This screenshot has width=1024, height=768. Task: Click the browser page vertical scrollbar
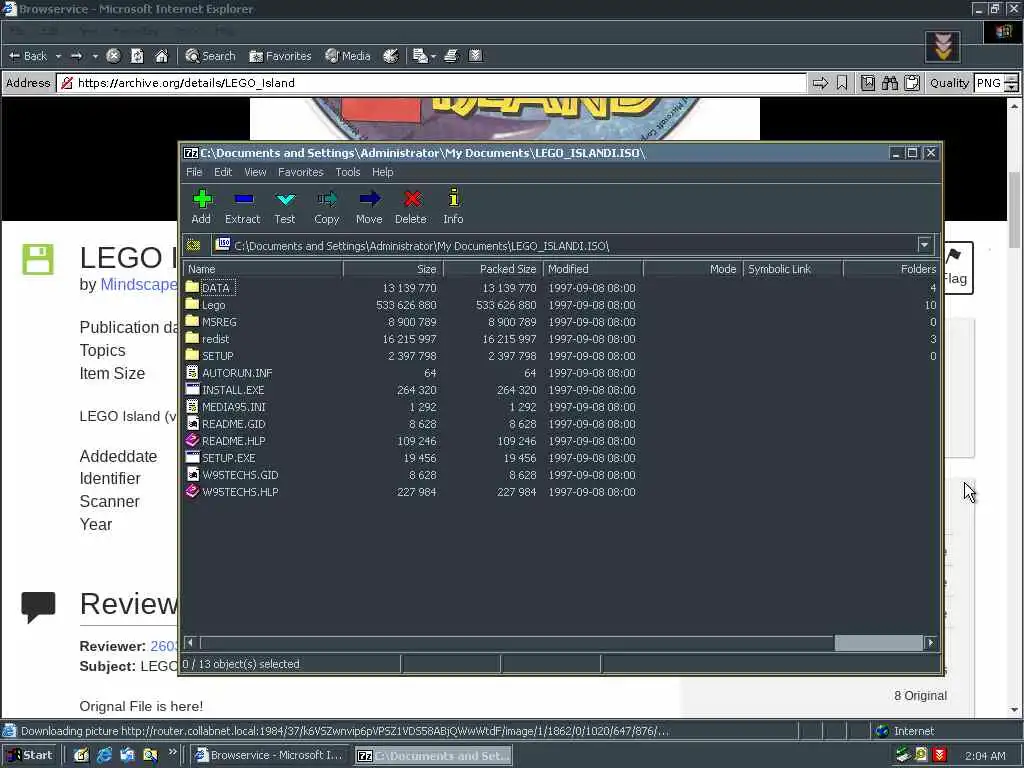click(x=1014, y=408)
